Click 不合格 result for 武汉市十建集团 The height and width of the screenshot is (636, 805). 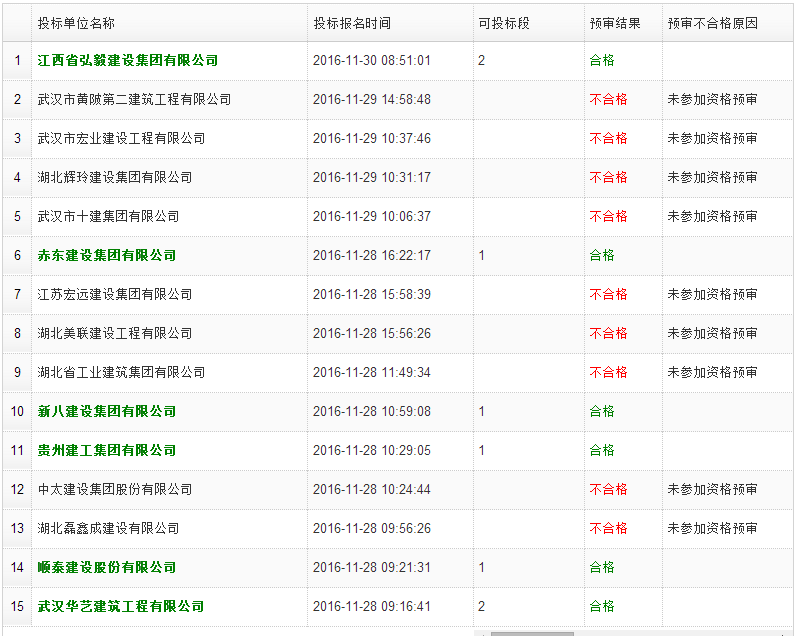[608, 217]
